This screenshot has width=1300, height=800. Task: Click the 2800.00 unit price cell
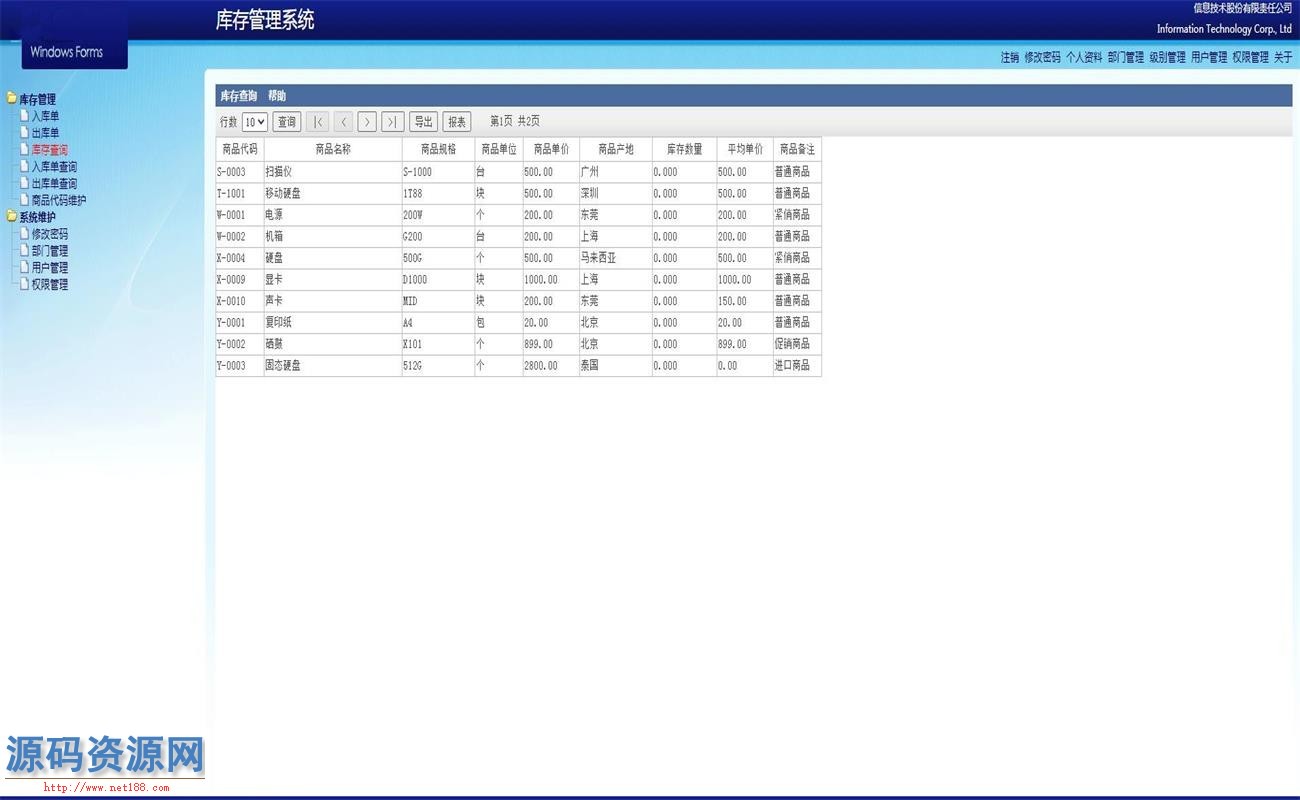pyautogui.click(x=551, y=366)
